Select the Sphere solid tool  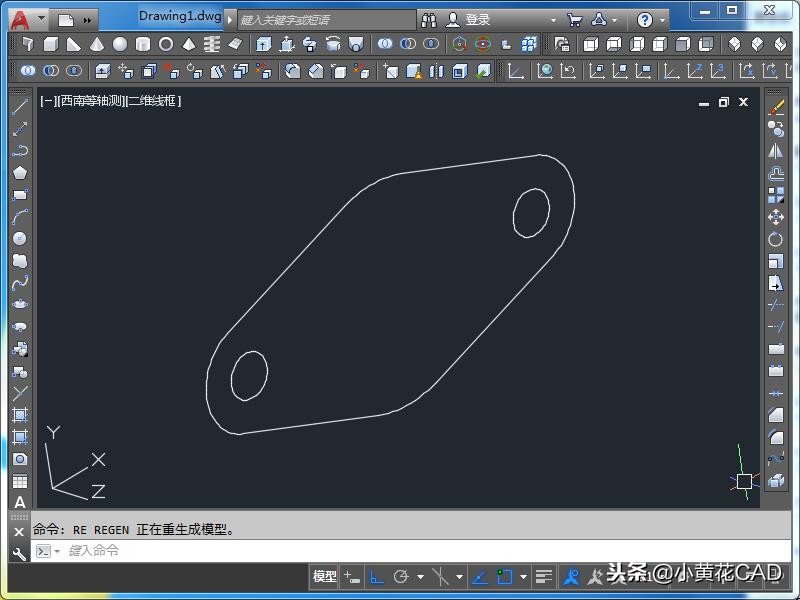coord(120,45)
